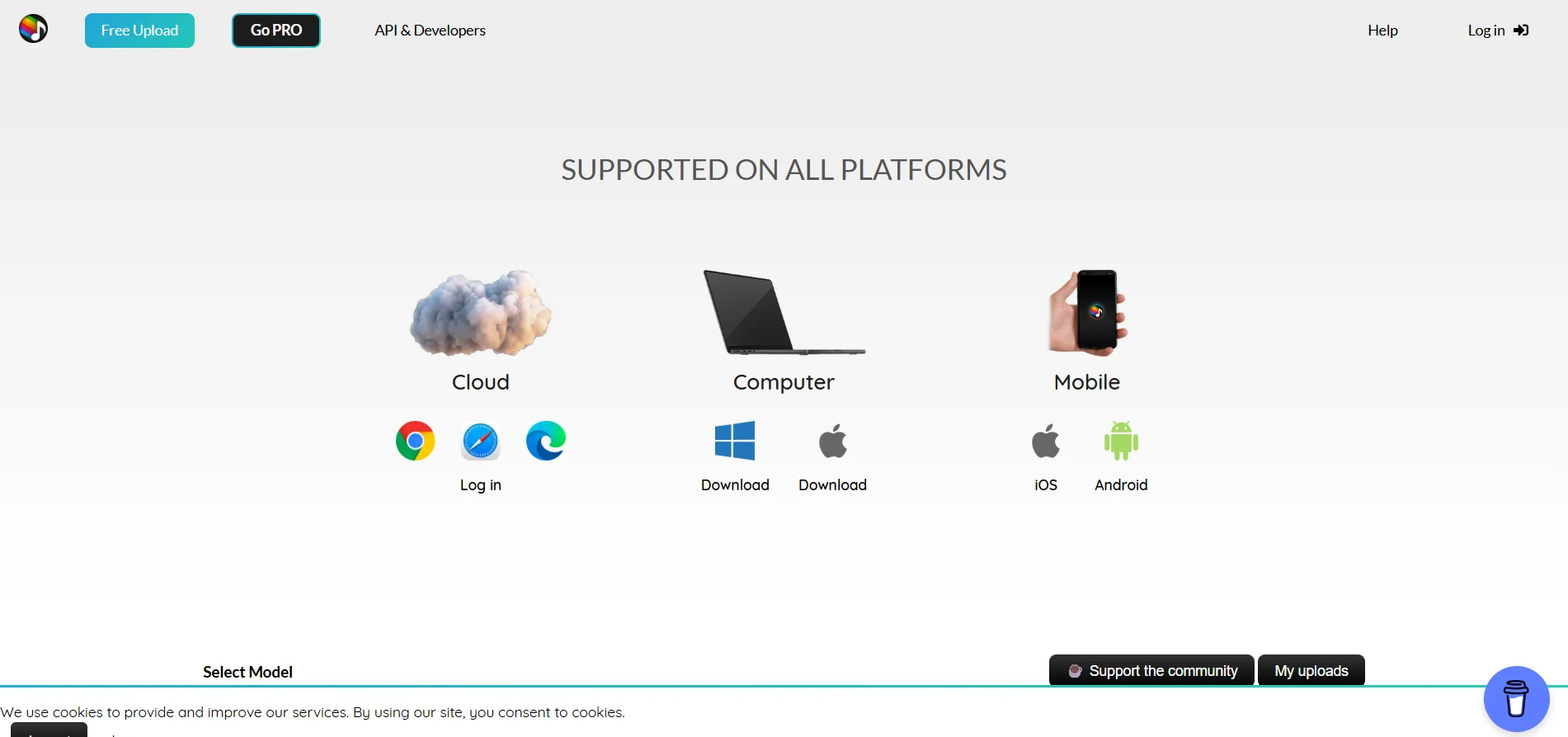Open the Help page from navigation
The height and width of the screenshot is (737, 1568).
coord(1382,31)
